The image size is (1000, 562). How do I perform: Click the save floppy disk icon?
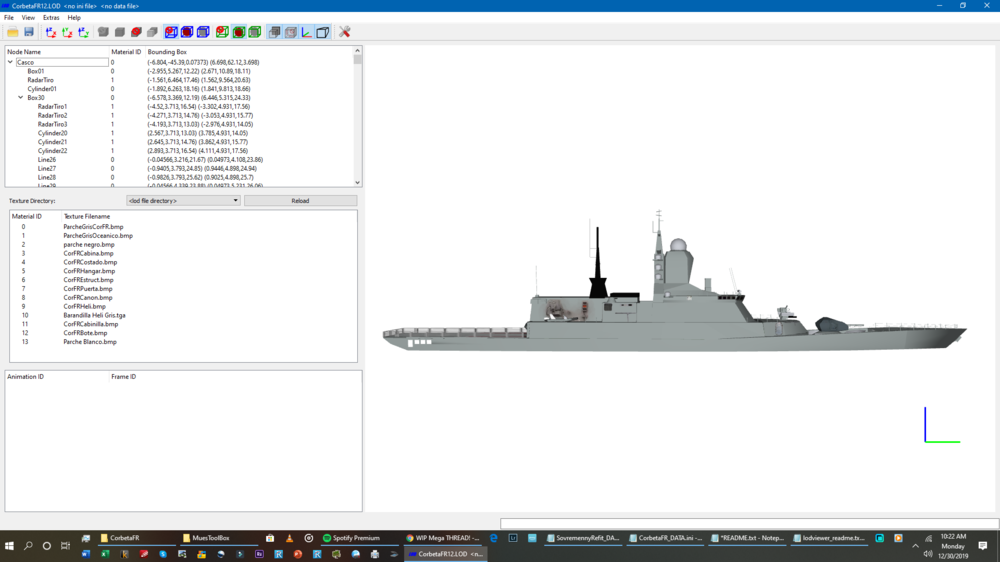click(x=29, y=32)
